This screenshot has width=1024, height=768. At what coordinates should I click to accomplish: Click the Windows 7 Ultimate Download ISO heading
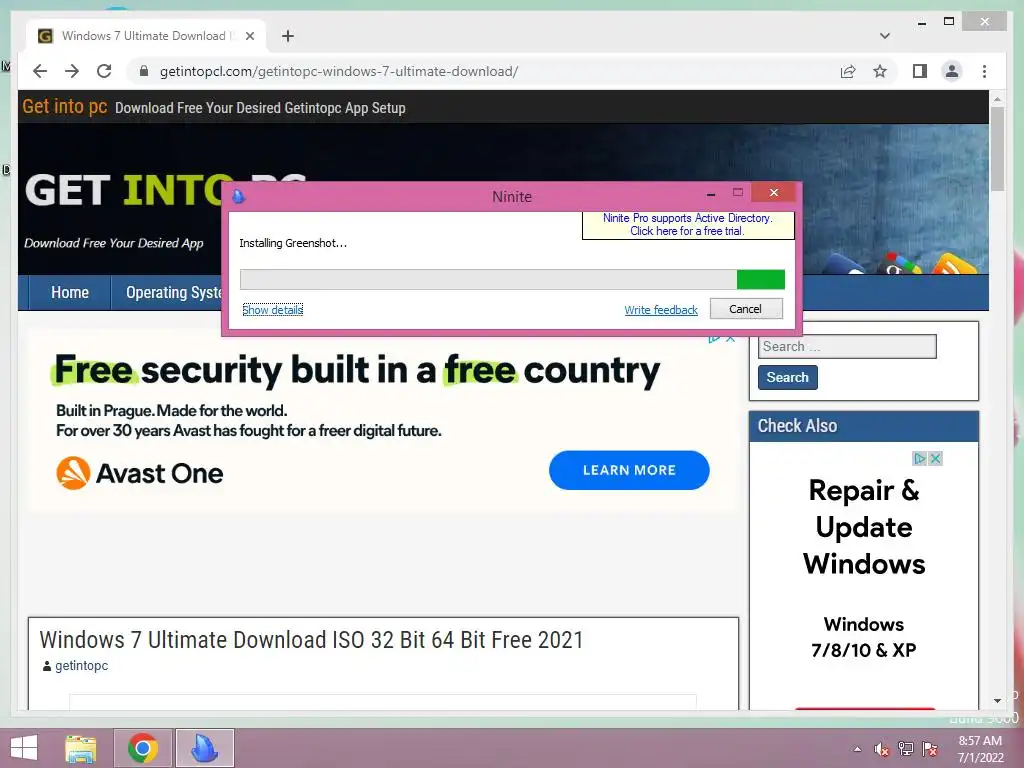click(312, 639)
